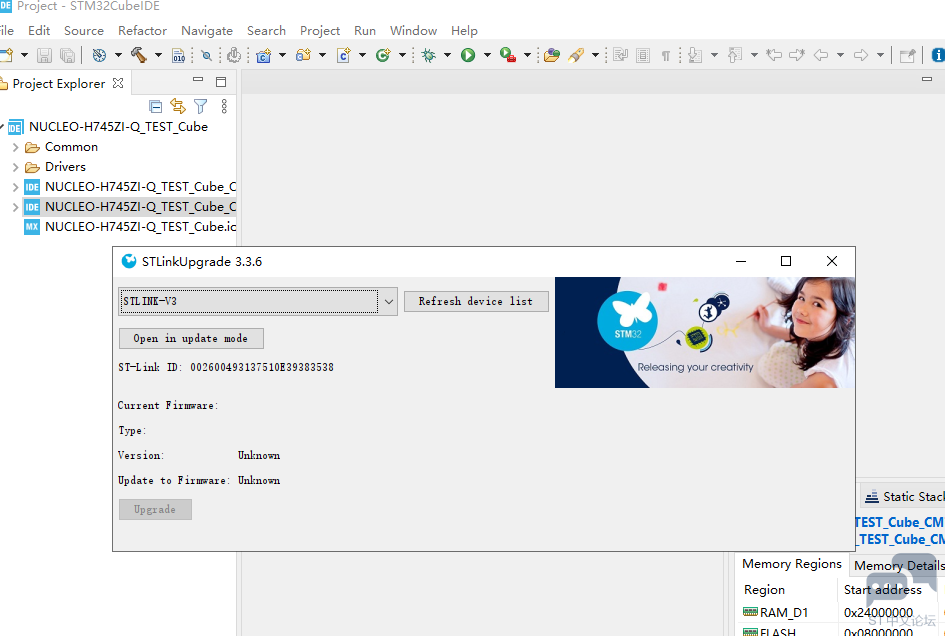Click the Start address column header
This screenshot has width=945, height=636.
882,590
